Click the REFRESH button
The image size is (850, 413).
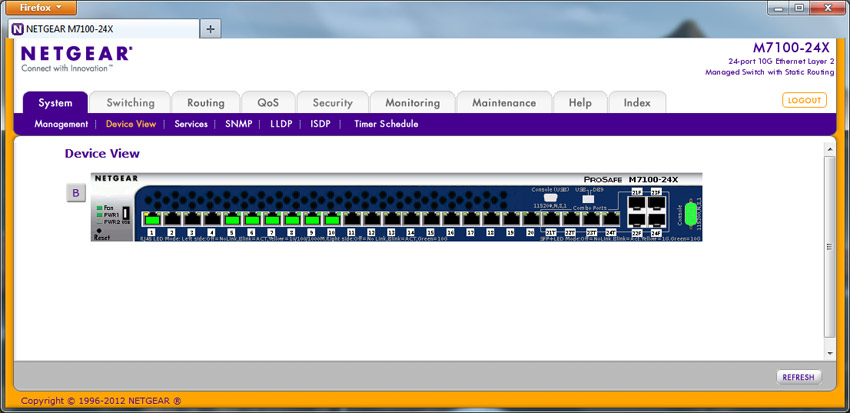click(x=799, y=377)
